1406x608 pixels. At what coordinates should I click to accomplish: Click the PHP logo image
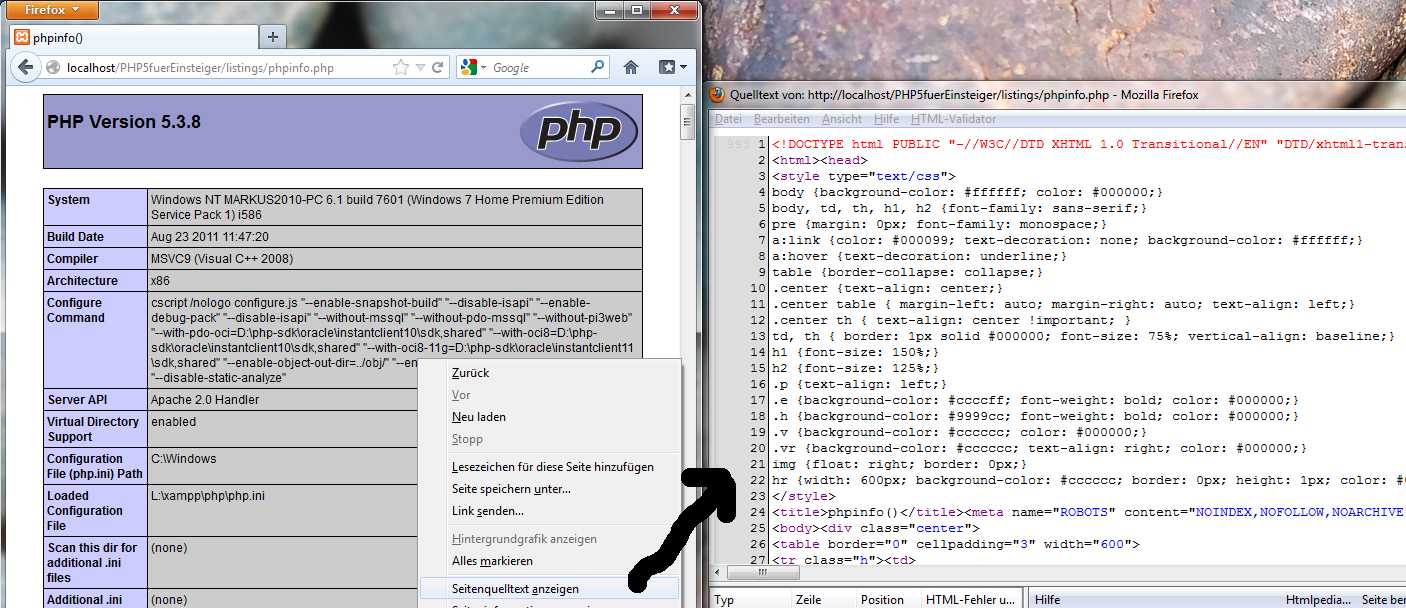tap(578, 132)
